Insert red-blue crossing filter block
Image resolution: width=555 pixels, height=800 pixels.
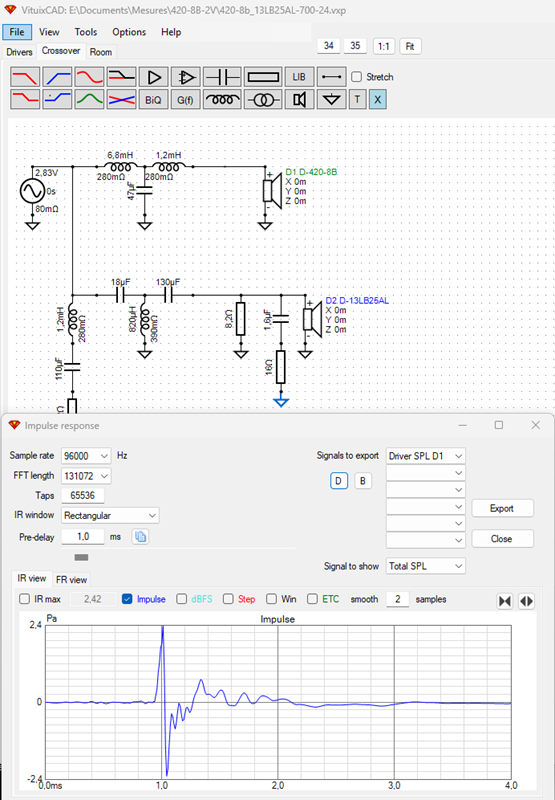pyautogui.click(x=121, y=99)
